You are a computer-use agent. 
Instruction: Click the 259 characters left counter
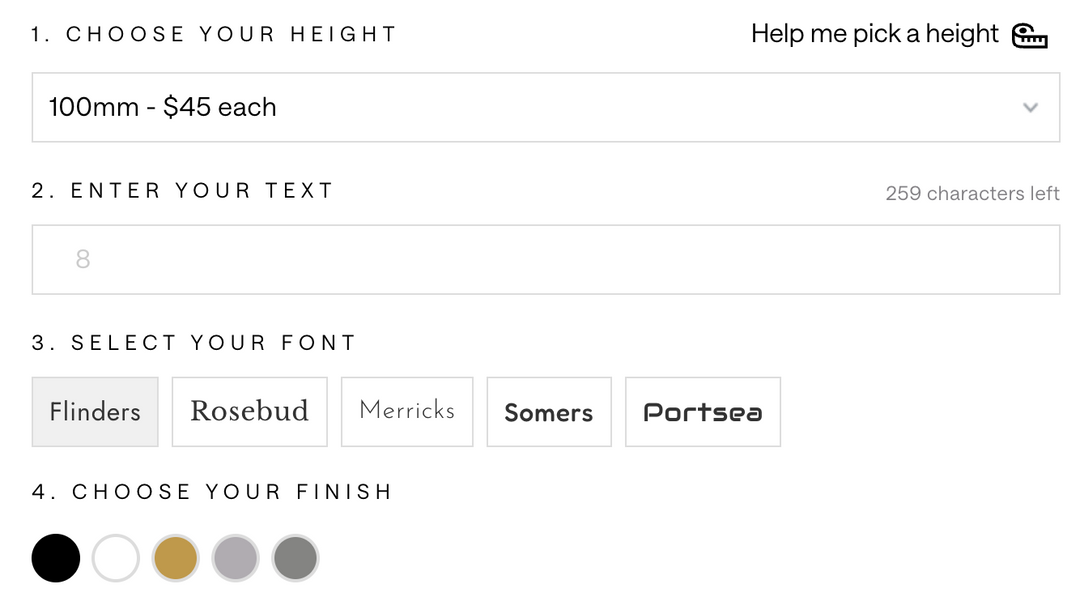[x=972, y=194]
